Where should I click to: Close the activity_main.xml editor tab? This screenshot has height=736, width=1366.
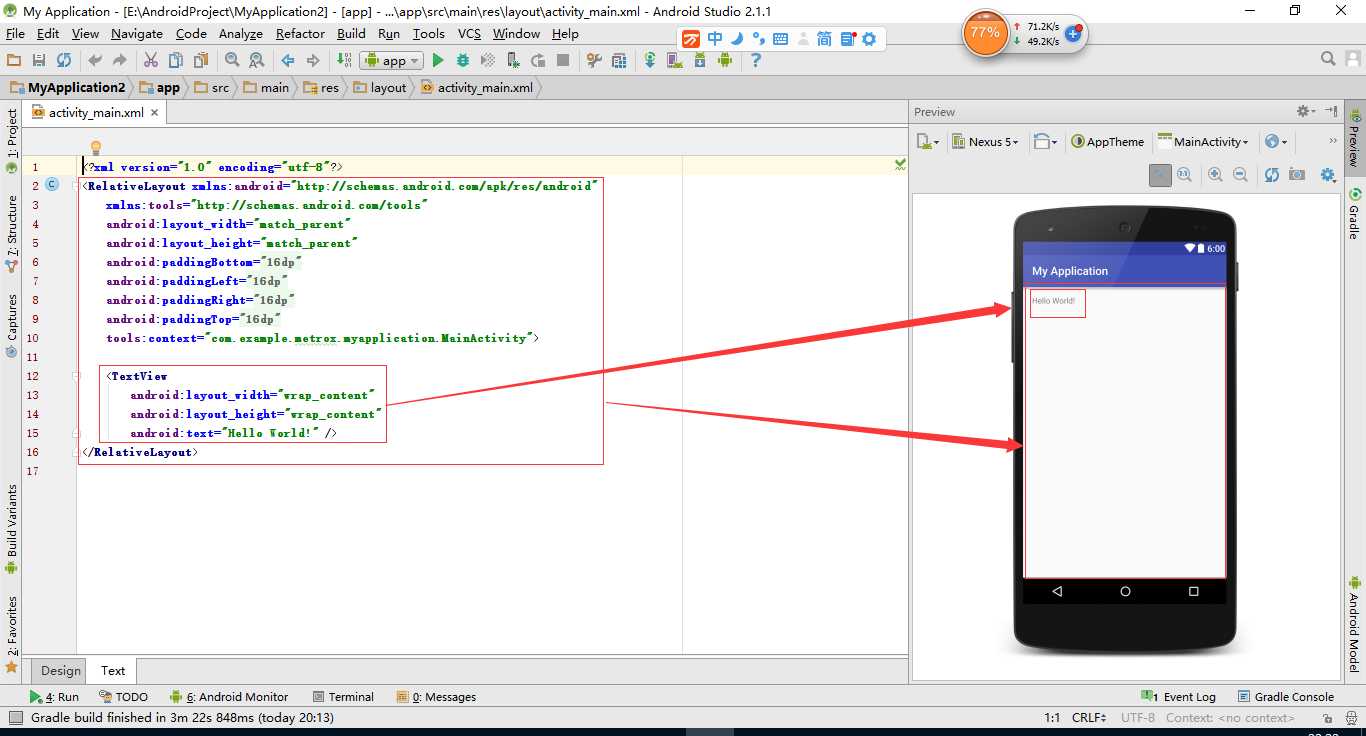(155, 113)
